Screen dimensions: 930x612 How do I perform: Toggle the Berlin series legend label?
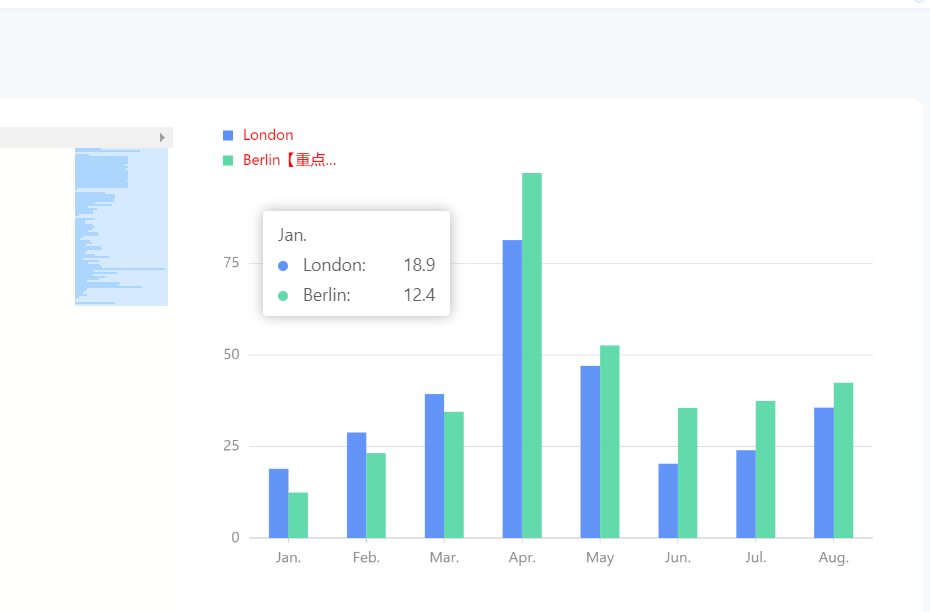click(x=289, y=160)
